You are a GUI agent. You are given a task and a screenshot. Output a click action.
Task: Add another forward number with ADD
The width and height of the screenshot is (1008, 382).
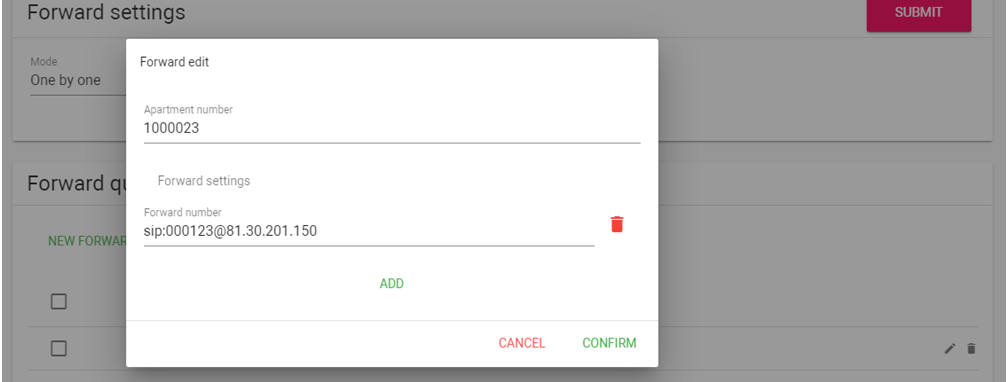pos(392,284)
